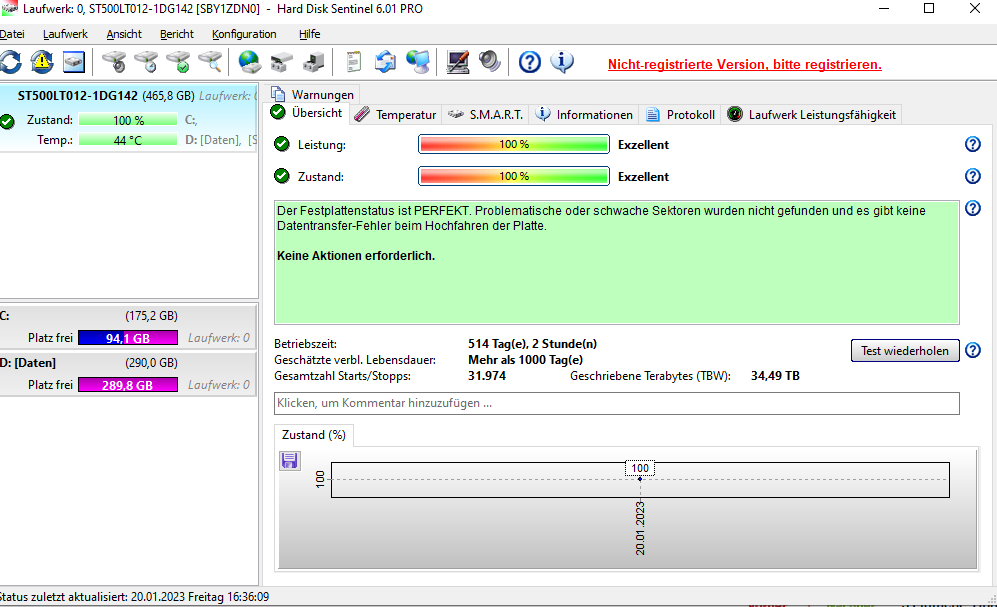The height and width of the screenshot is (607, 997).
Task: Click the status bar last updated text
Action: click(134, 597)
